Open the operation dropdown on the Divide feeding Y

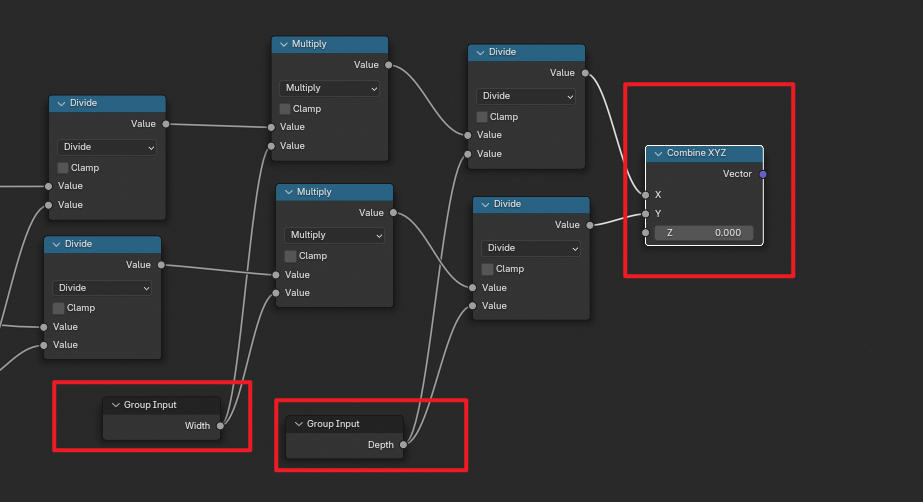530,248
